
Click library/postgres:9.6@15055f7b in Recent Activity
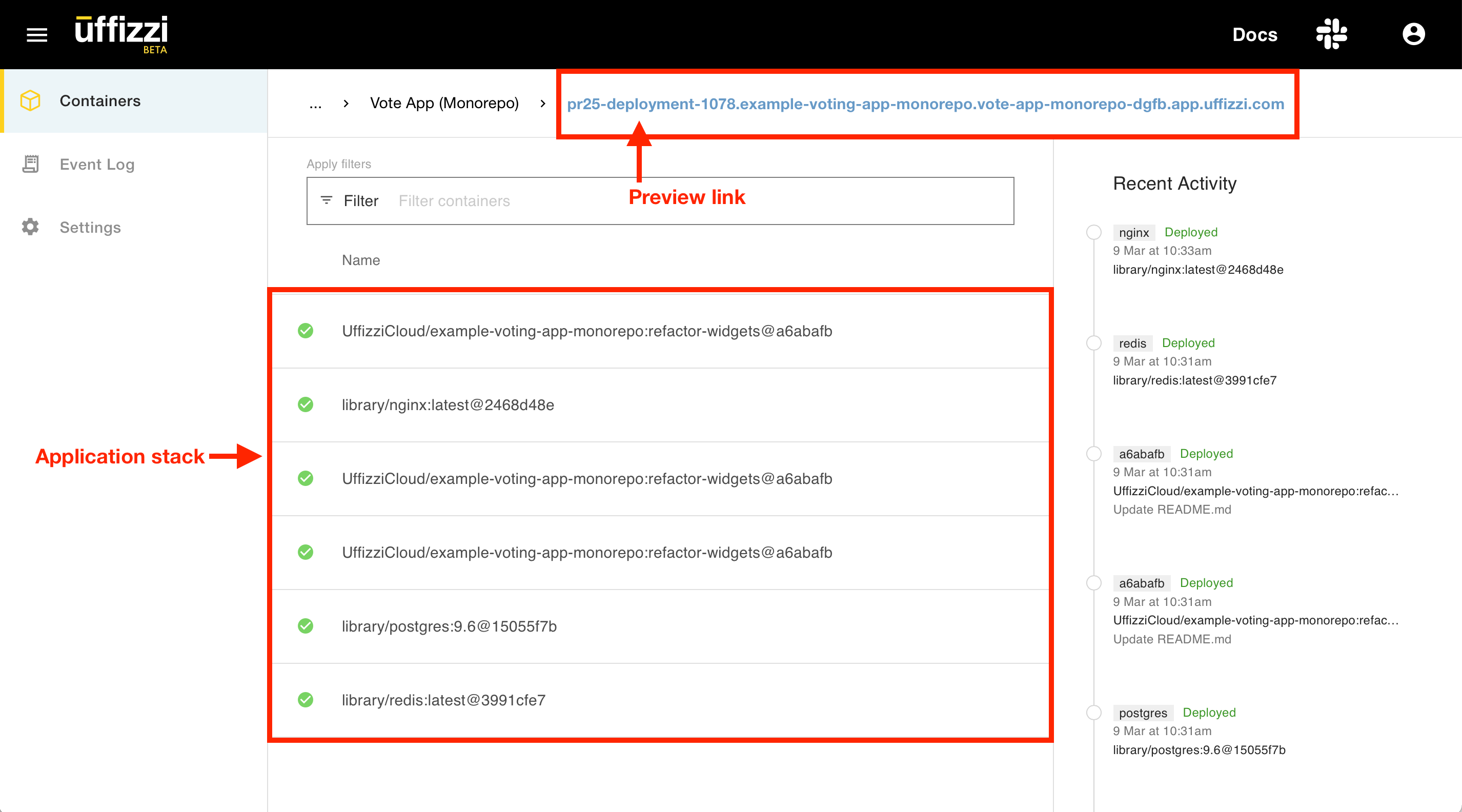tap(1199, 749)
